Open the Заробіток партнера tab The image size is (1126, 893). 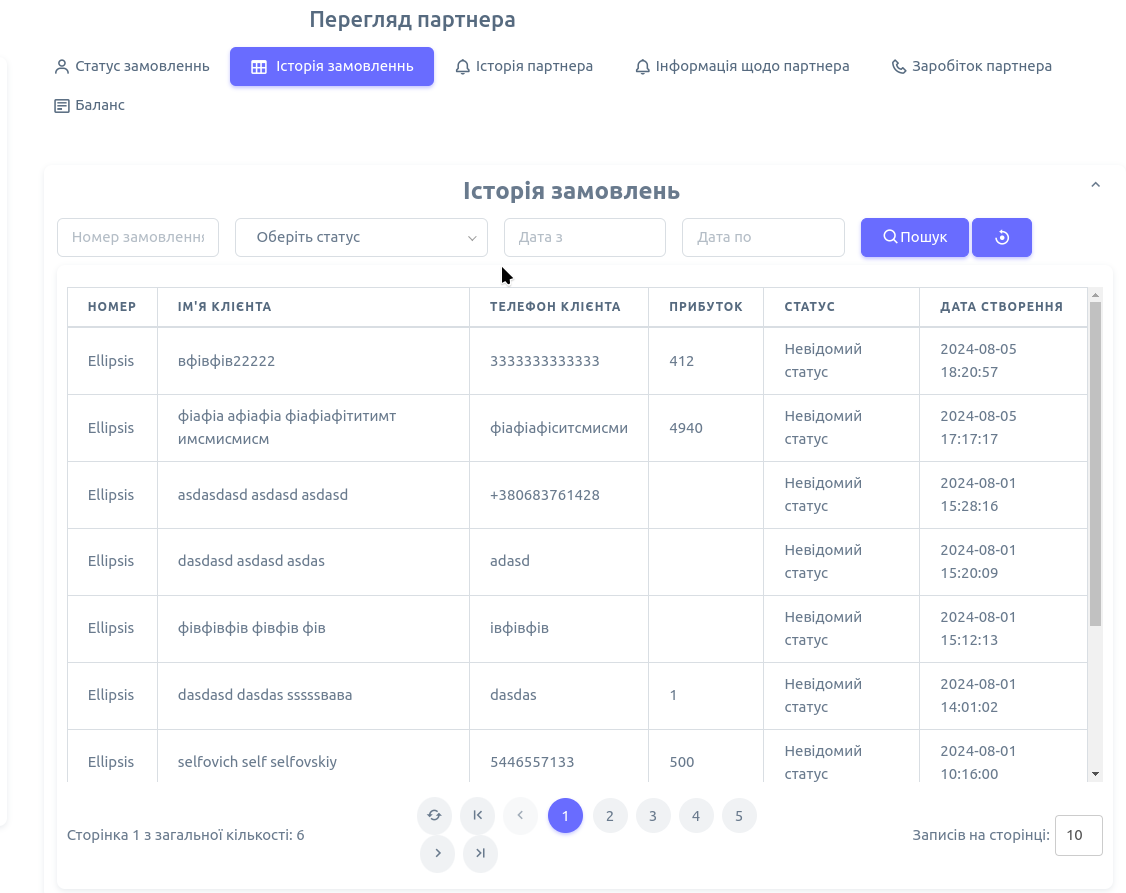tap(971, 67)
